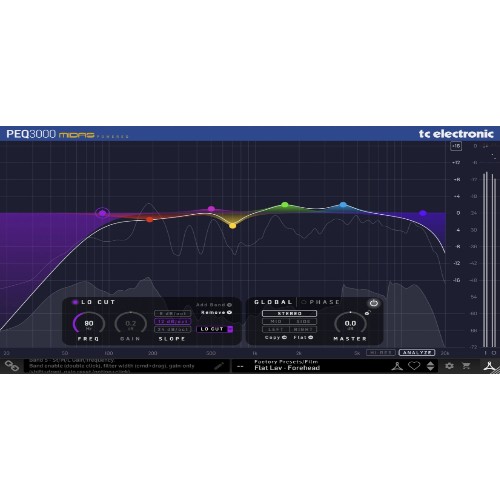Favorite the preset with the heart icon

tap(414, 366)
